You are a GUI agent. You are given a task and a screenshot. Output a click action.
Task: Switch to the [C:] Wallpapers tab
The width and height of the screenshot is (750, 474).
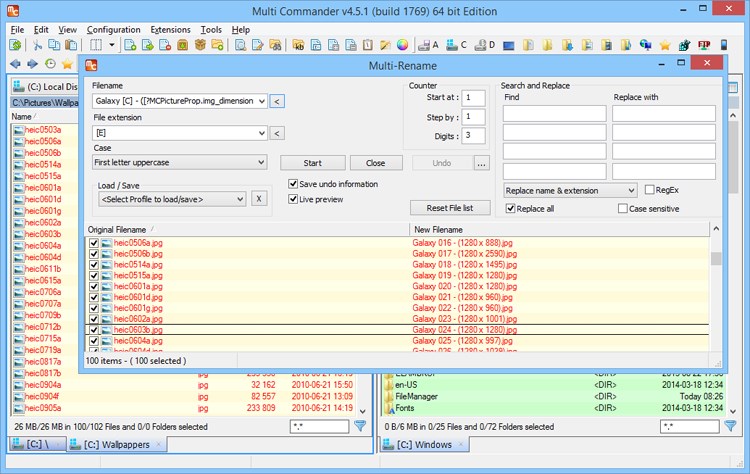click(x=116, y=445)
